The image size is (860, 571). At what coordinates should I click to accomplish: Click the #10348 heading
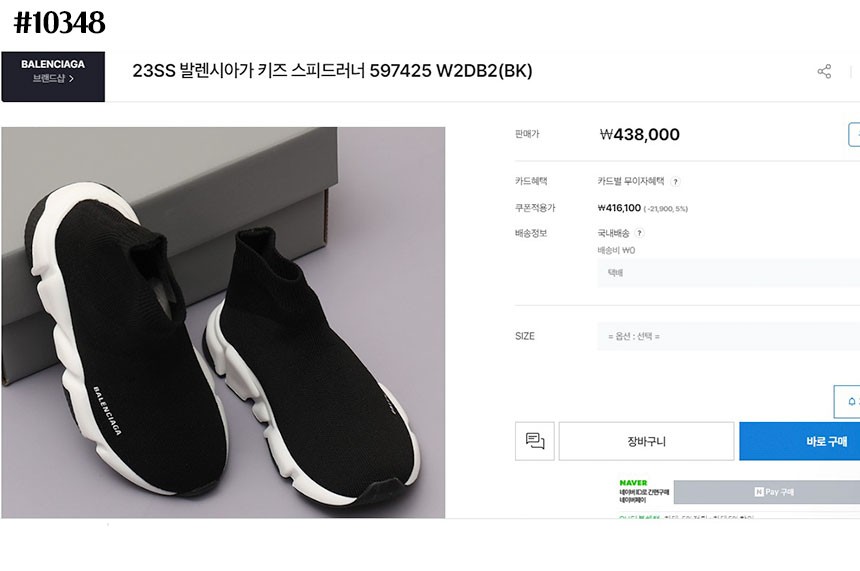60,22
